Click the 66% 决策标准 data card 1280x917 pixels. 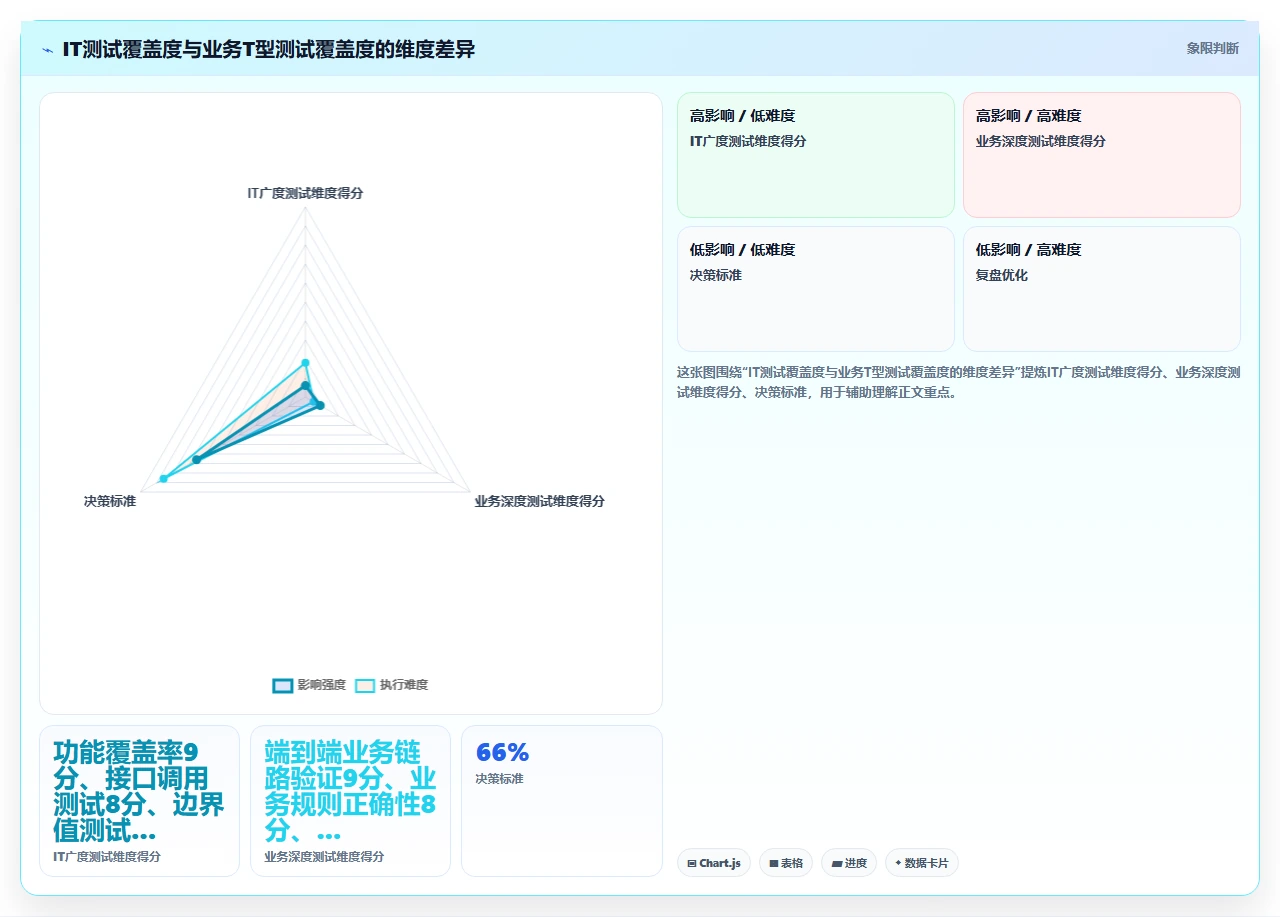point(562,801)
